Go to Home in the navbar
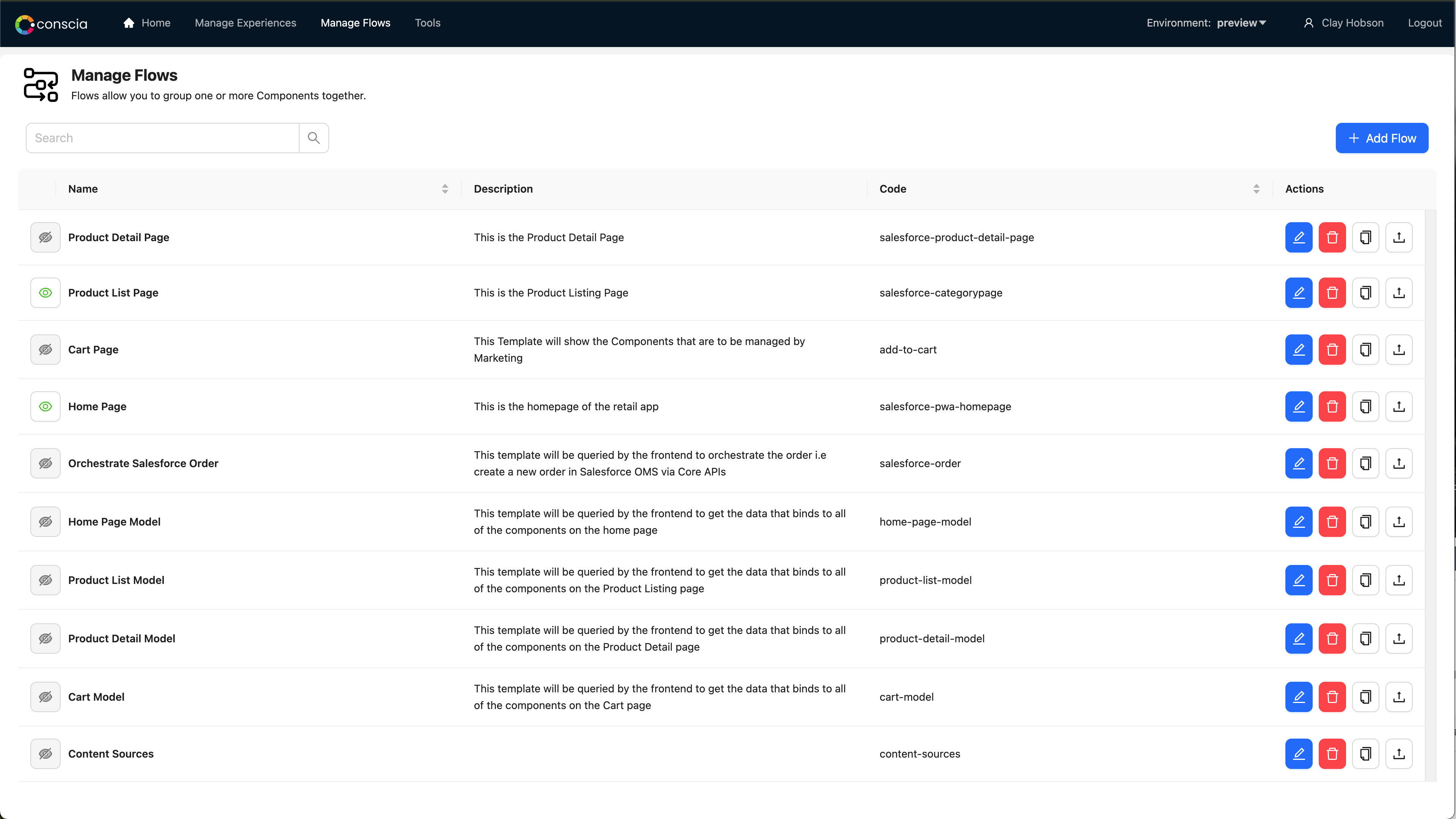This screenshot has width=1456, height=819. click(x=147, y=23)
